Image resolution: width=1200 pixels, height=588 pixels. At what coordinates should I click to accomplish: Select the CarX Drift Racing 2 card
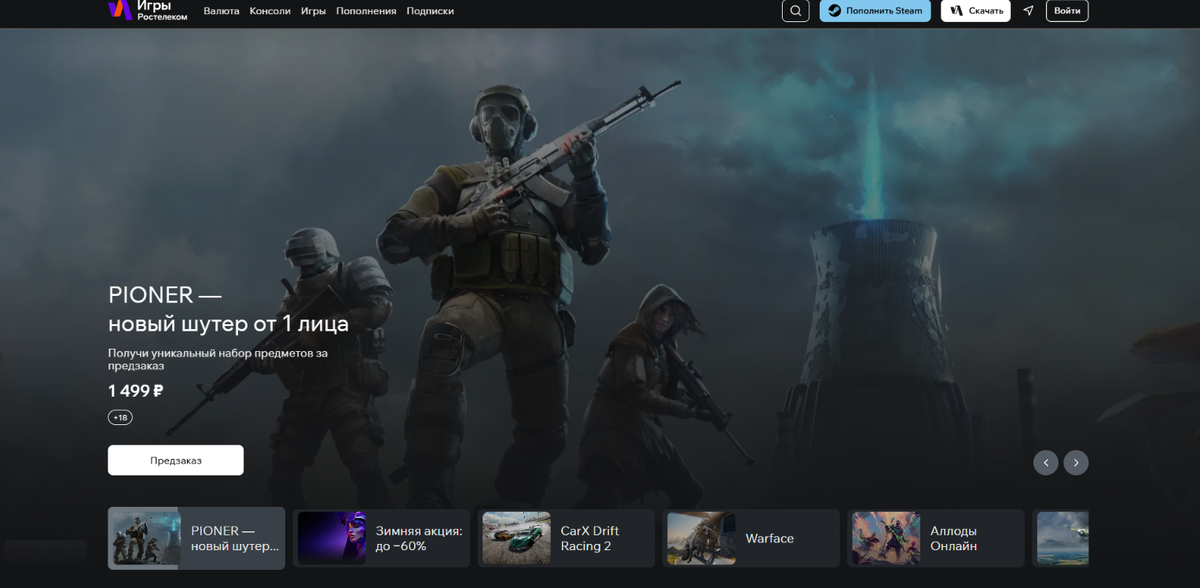pos(566,538)
